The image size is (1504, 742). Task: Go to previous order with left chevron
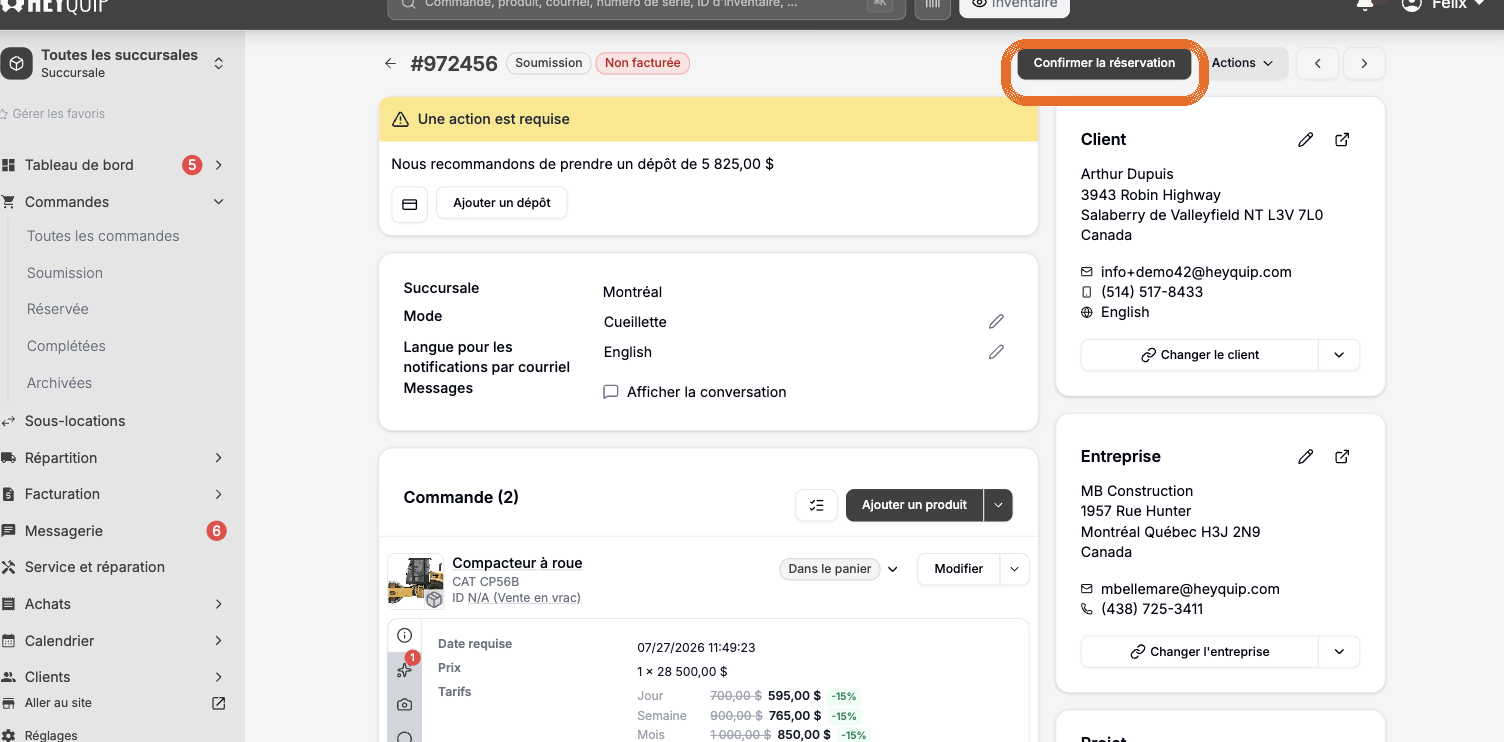click(x=1318, y=63)
